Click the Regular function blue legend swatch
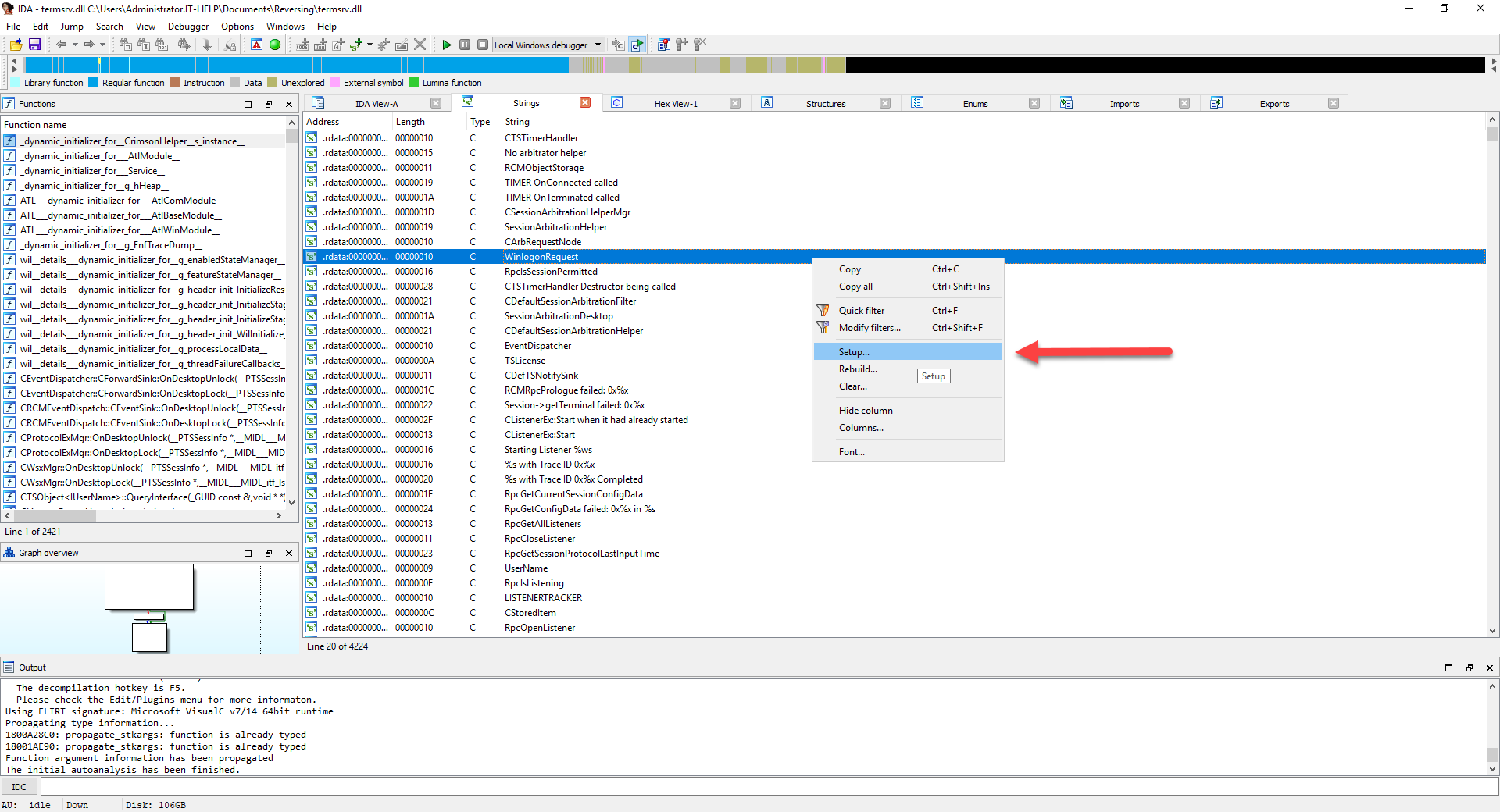This screenshot has width=1500, height=812. (x=94, y=83)
